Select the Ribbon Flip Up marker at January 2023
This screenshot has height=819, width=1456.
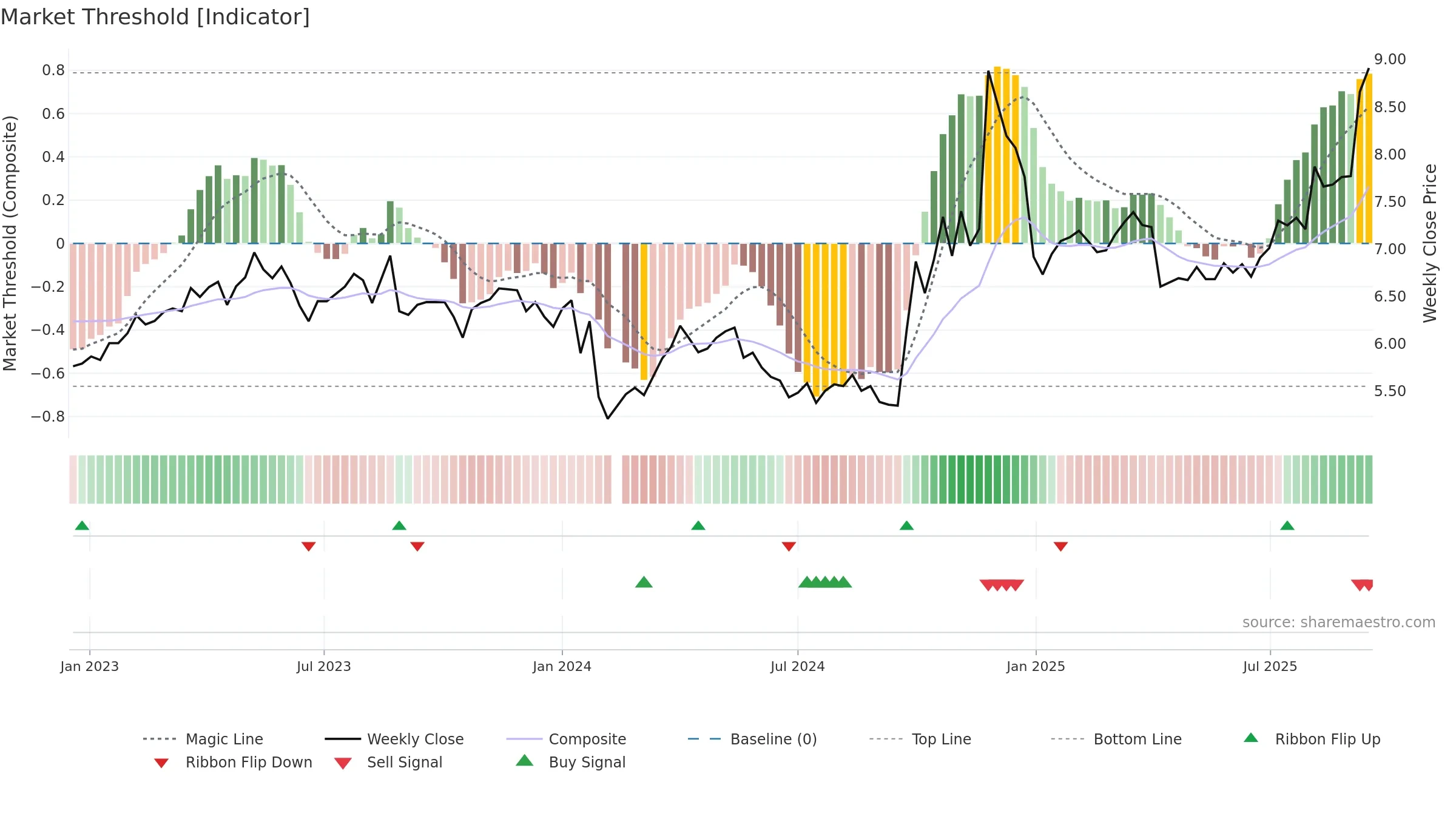click(82, 525)
